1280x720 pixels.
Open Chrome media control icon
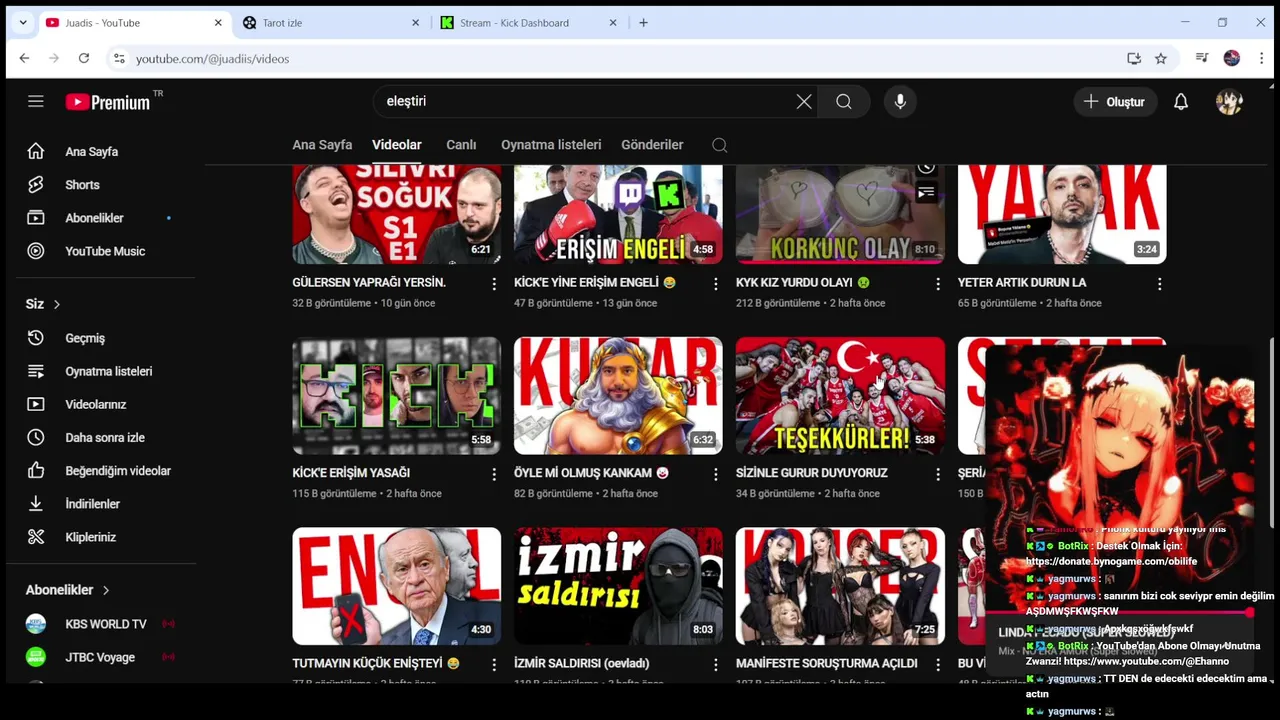click(1202, 59)
